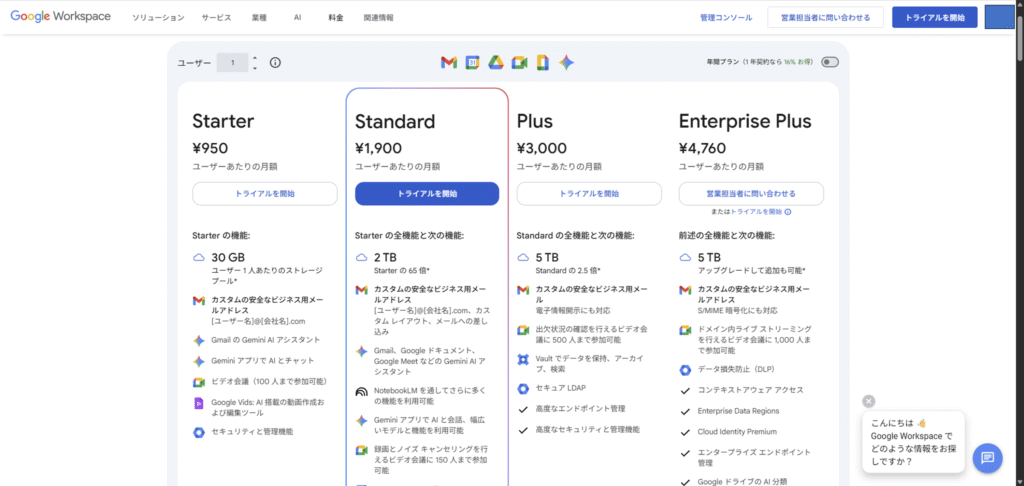Increase the user count with the up arrow
The height and width of the screenshot is (486, 1024).
click(x=255, y=58)
